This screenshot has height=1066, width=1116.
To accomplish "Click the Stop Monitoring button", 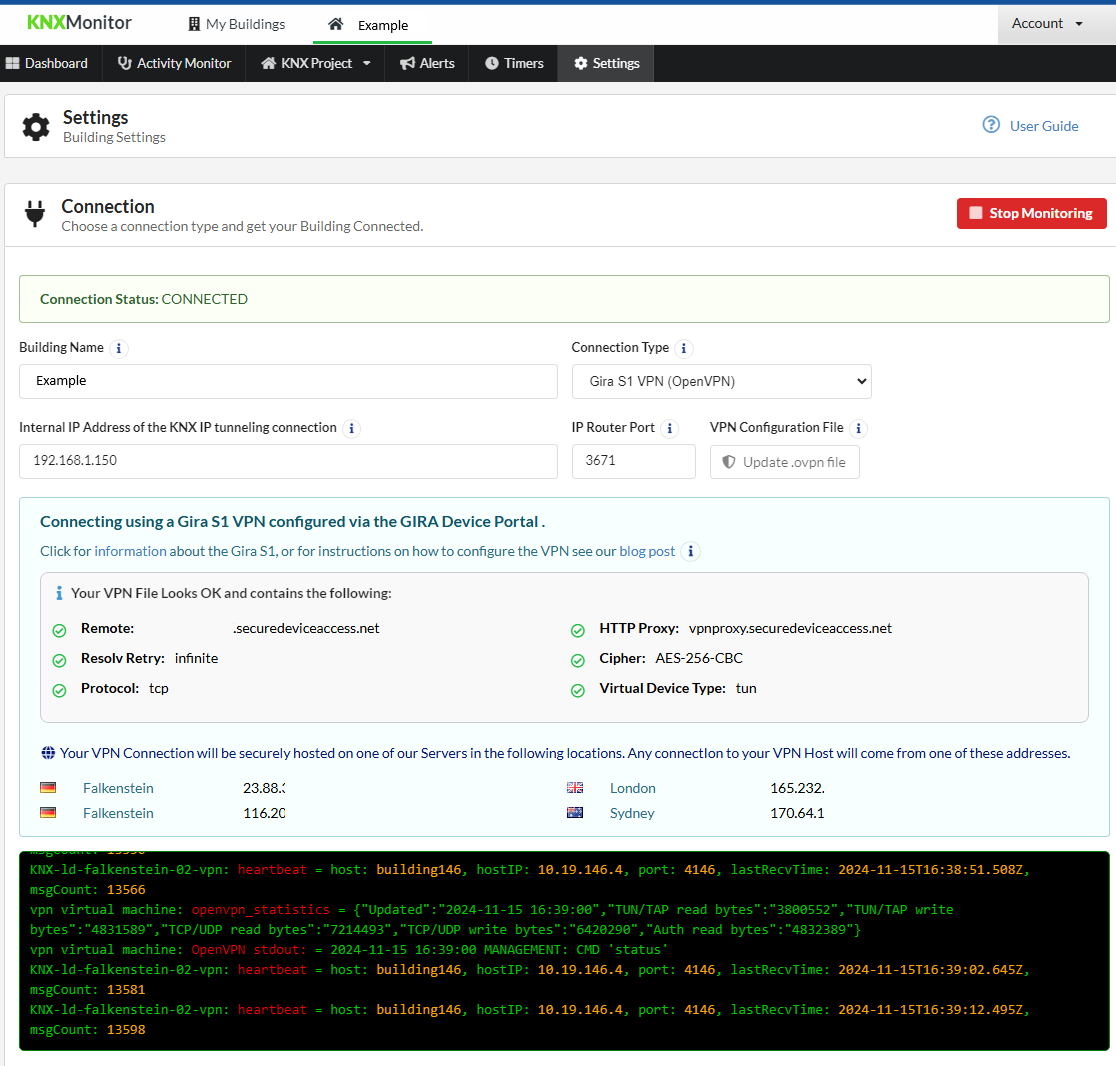I will click(x=1031, y=213).
